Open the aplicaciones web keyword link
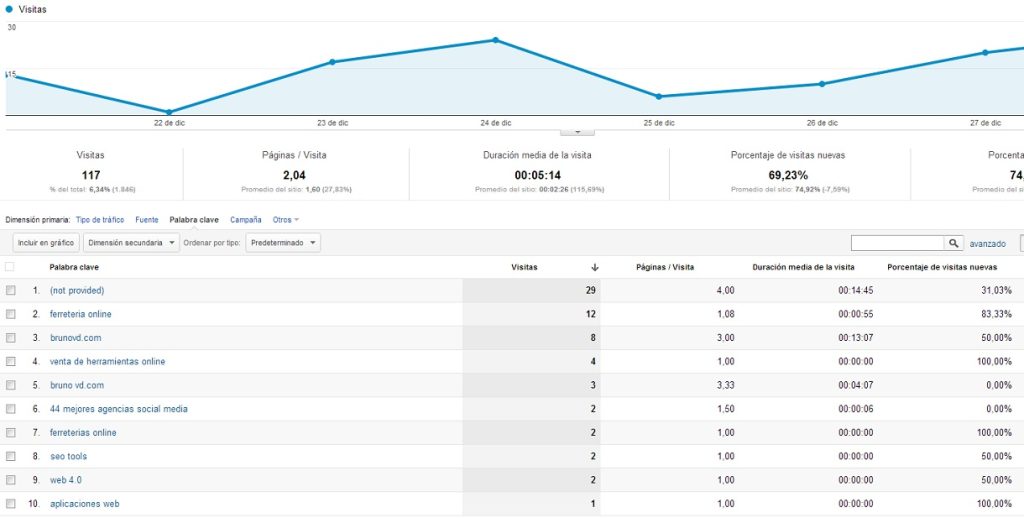This screenshot has width=1024, height=518. pyautogui.click(x=84, y=504)
